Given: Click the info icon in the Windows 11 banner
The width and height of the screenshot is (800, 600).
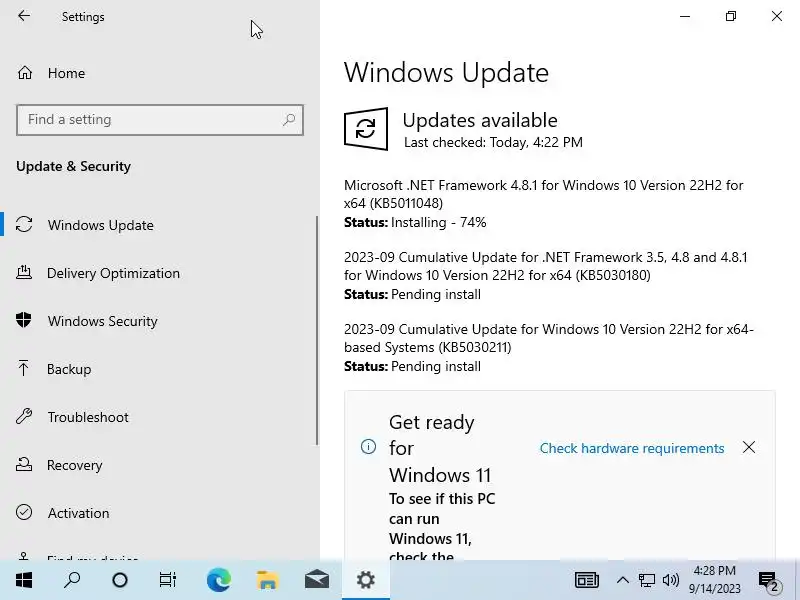Looking at the screenshot, I should [368, 447].
